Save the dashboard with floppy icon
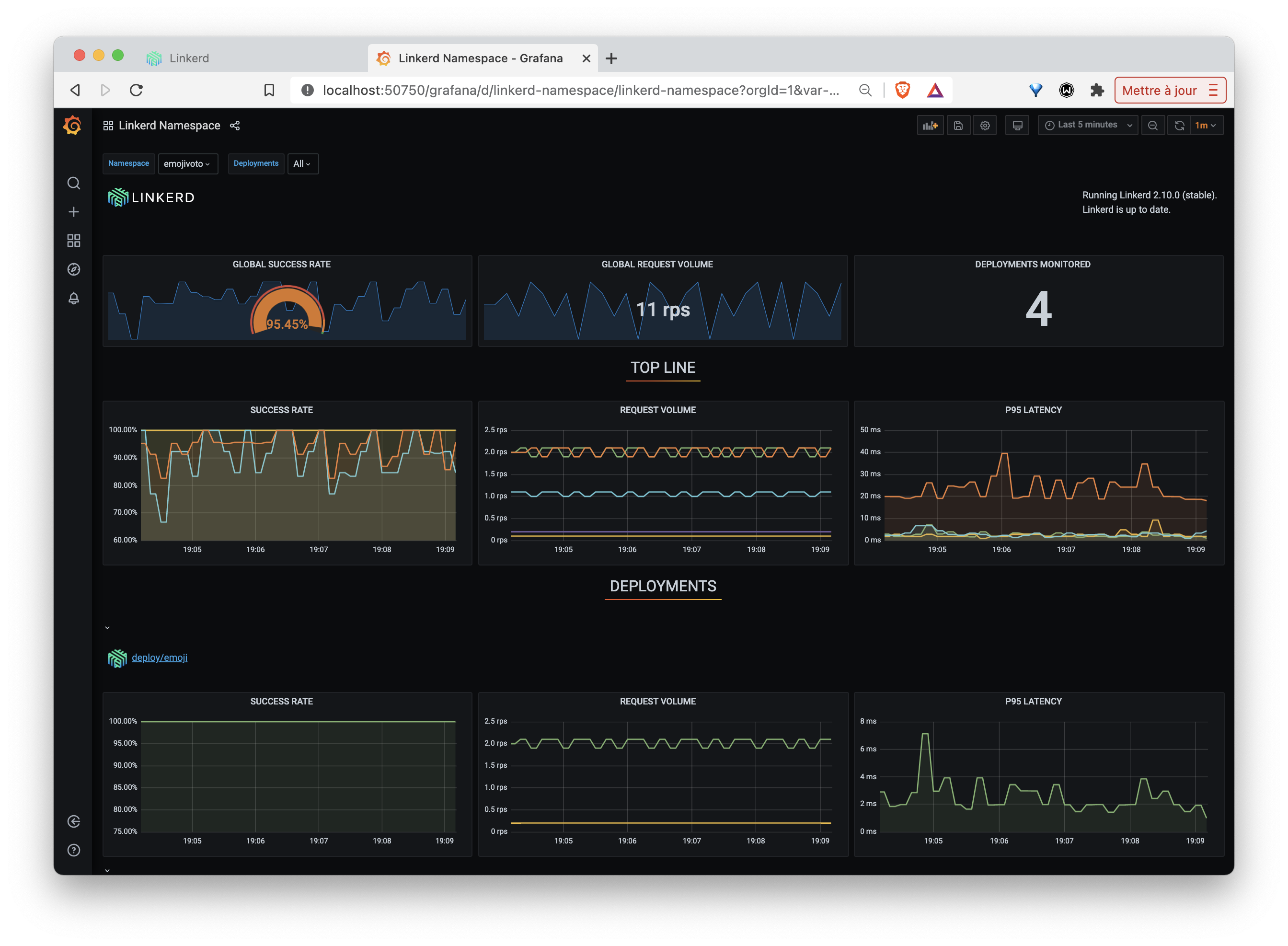The image size is (1288, 946). click(958, 126)
